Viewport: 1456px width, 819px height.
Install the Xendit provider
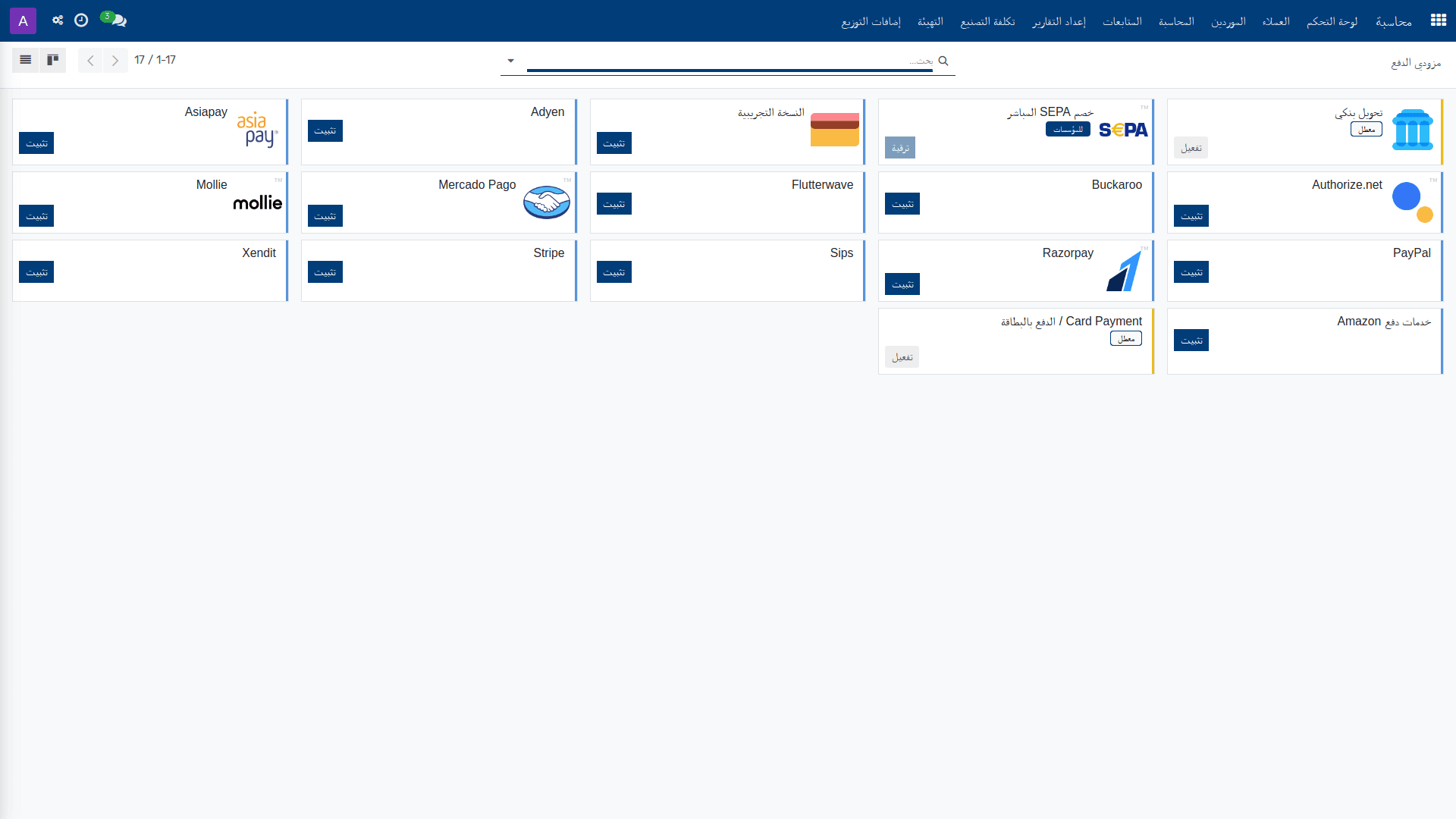[x=36, y=271]
